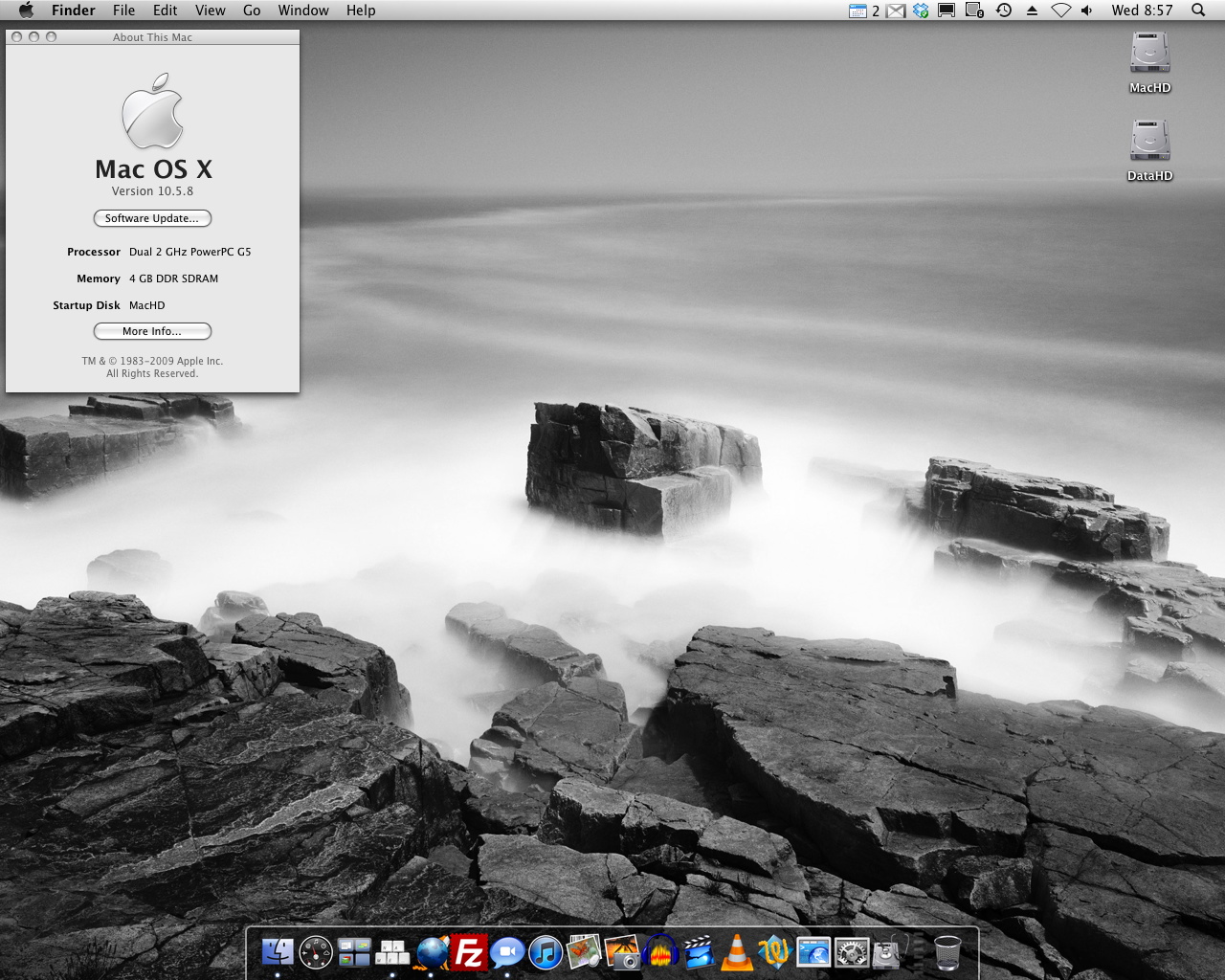Open the volume control in menu bar
The width and height of the screenshot is (1225, 980).
1087,11
